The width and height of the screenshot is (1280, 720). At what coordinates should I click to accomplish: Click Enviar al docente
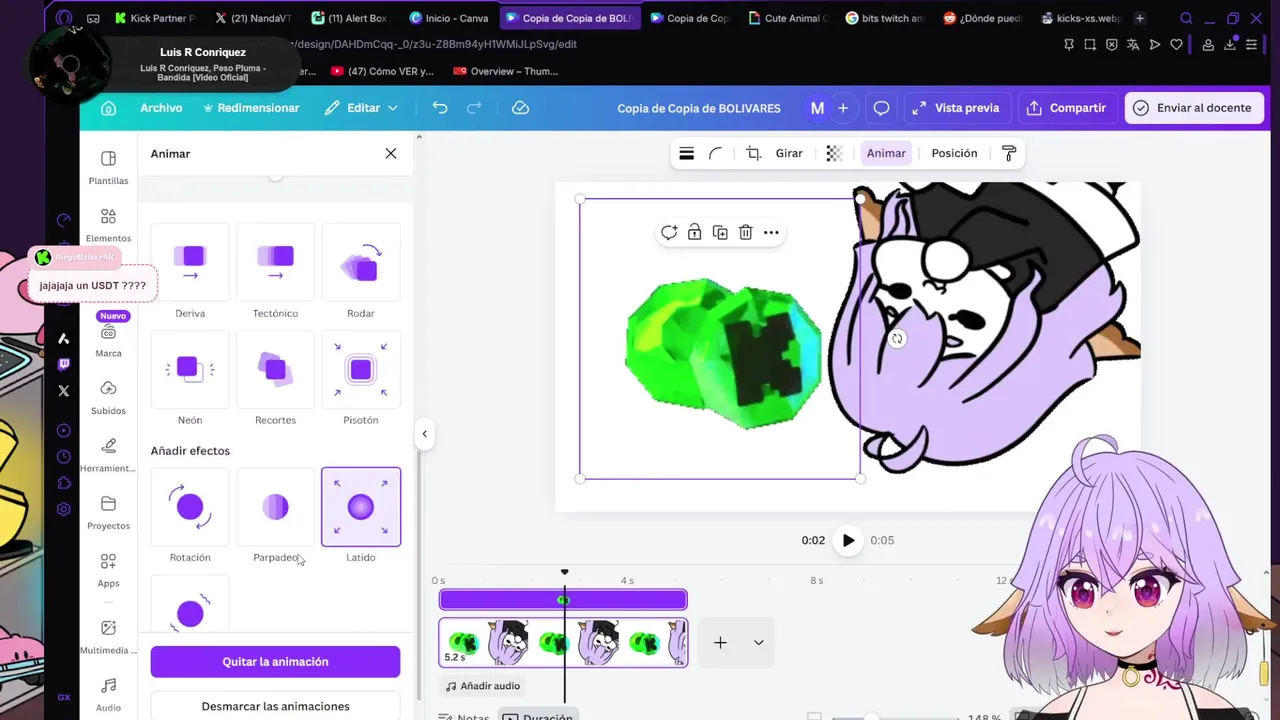pos(1192,108)
